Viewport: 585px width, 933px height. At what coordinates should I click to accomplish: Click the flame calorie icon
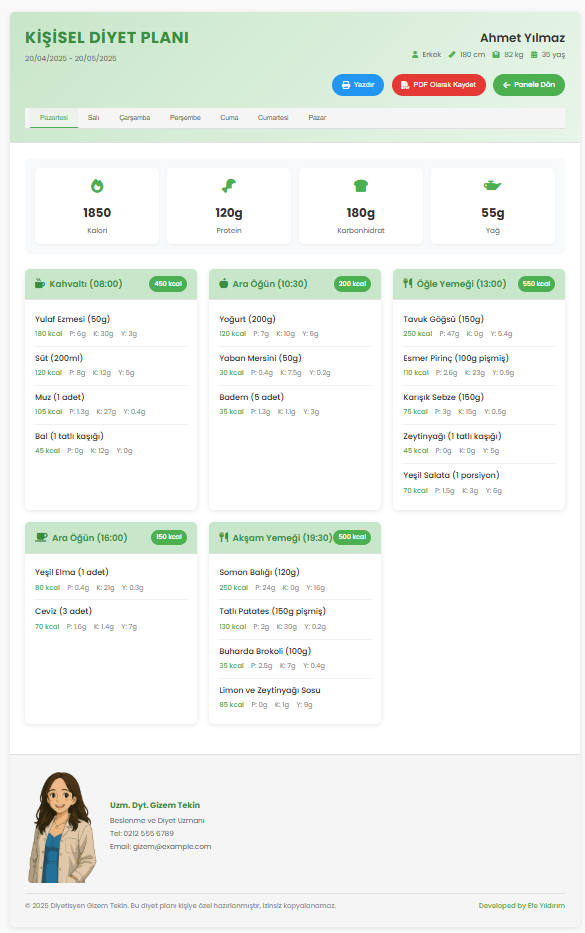pyautogui.click(x=97, y=186)
